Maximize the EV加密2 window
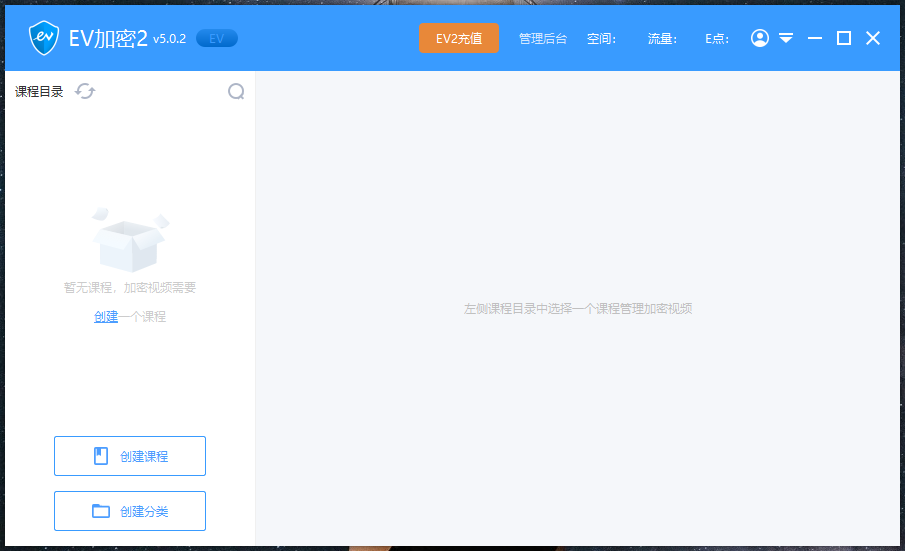The height and width of the screenshot is (551, 905). click(844, 38)
